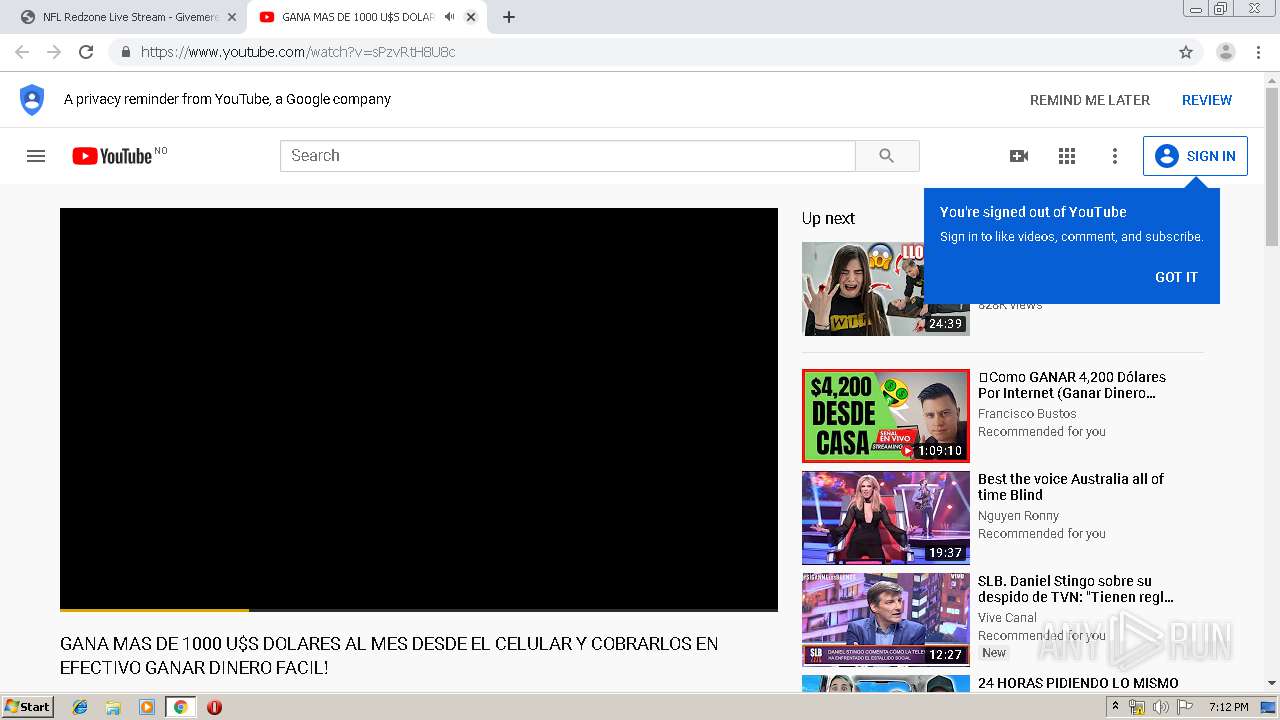Open the Action Center flag icon
The width and height of the screenshot is (1280, 720).
pyautogui.click(x=1185, y=707)
